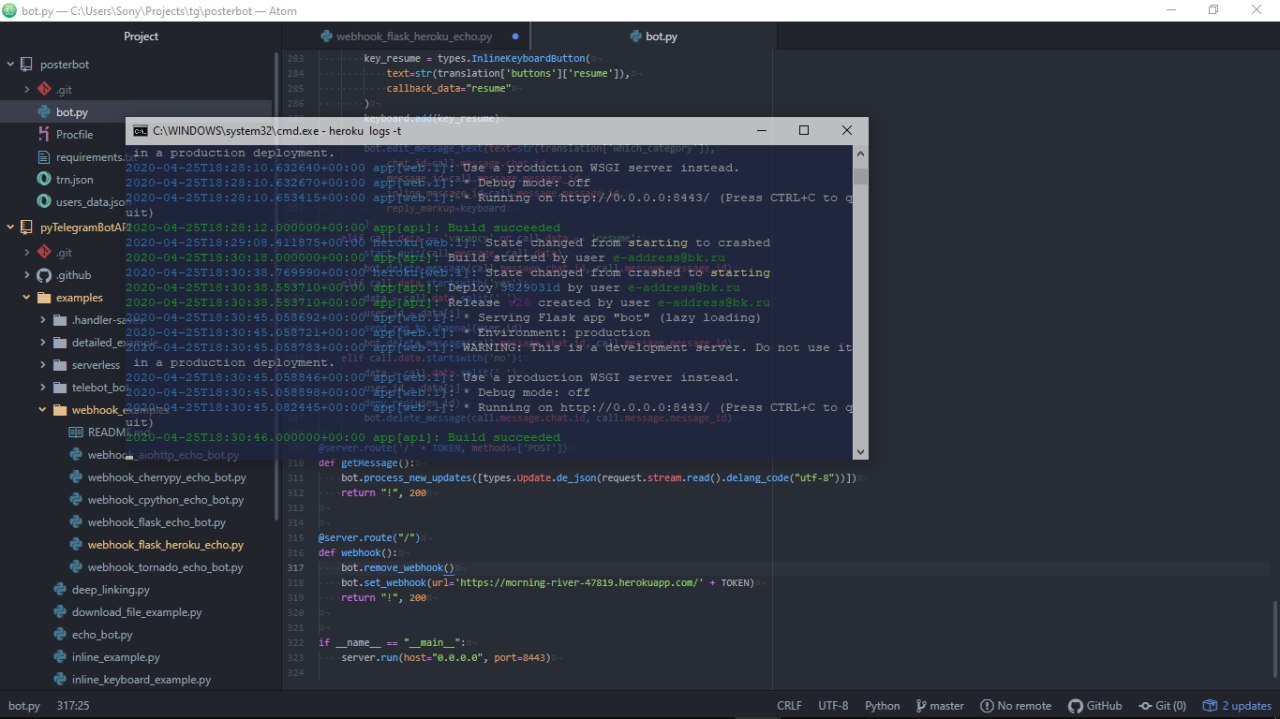
Task: Collapse the webhook_examples folder
Action: (44, 410)
